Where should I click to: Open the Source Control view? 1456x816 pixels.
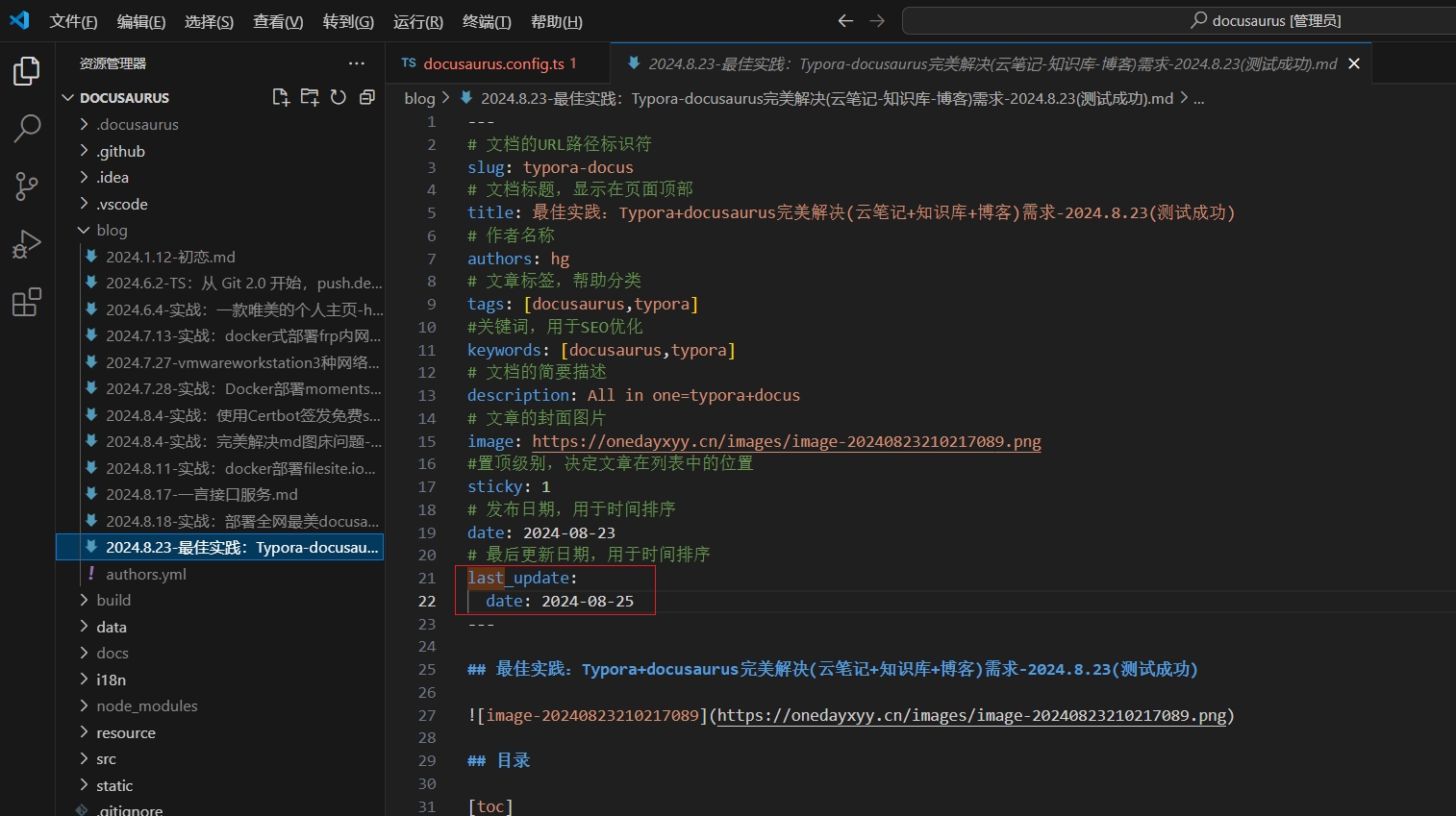coord(27,186)
